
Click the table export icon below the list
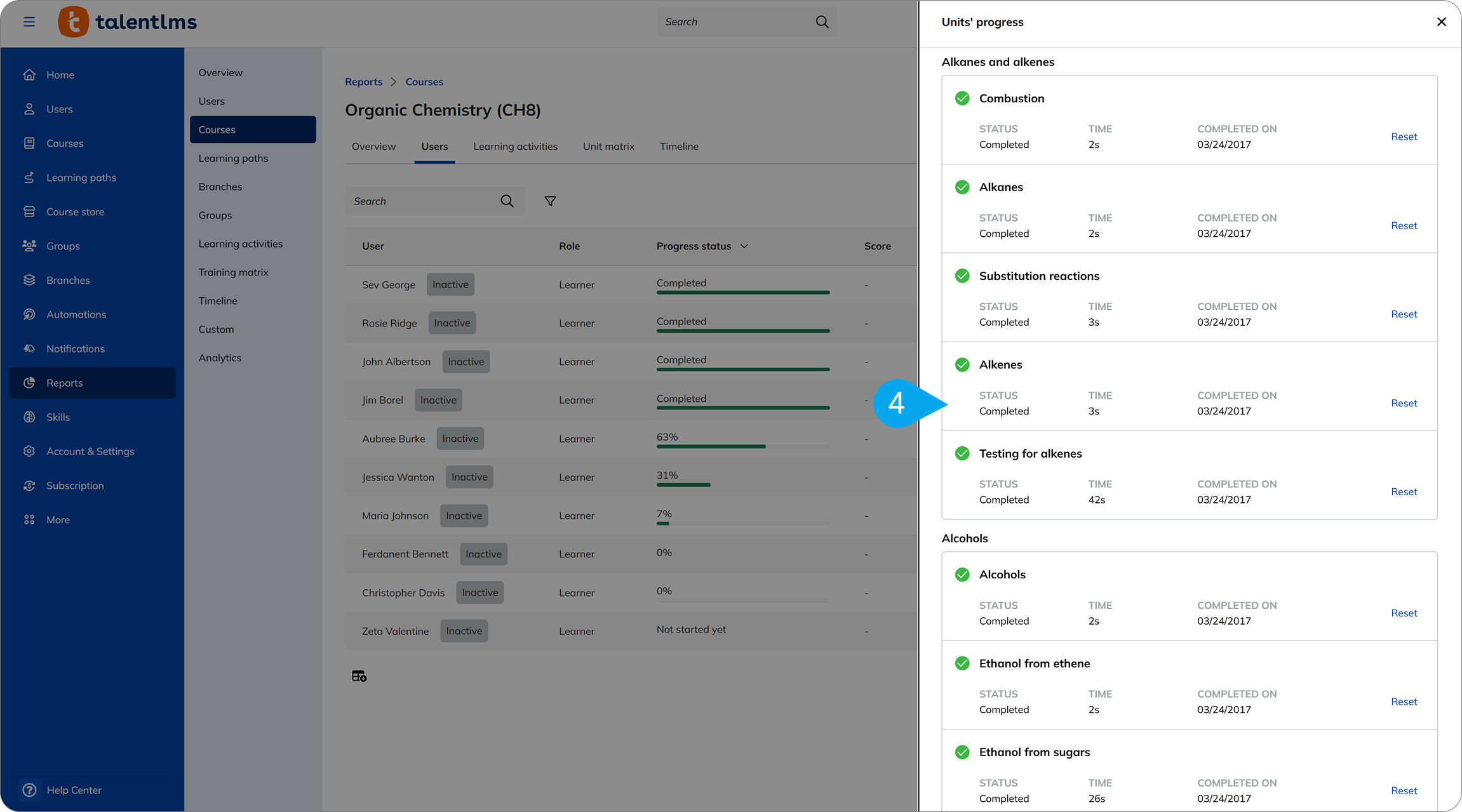coord(359,676)
